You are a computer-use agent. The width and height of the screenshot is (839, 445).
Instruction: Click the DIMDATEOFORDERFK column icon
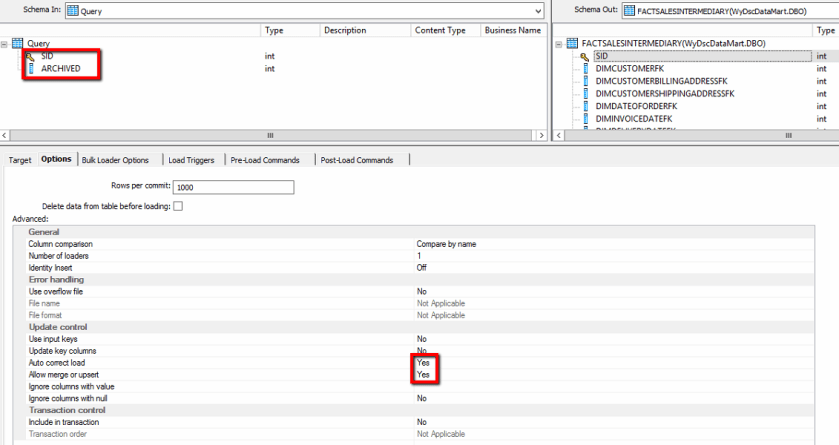(585, 106)
